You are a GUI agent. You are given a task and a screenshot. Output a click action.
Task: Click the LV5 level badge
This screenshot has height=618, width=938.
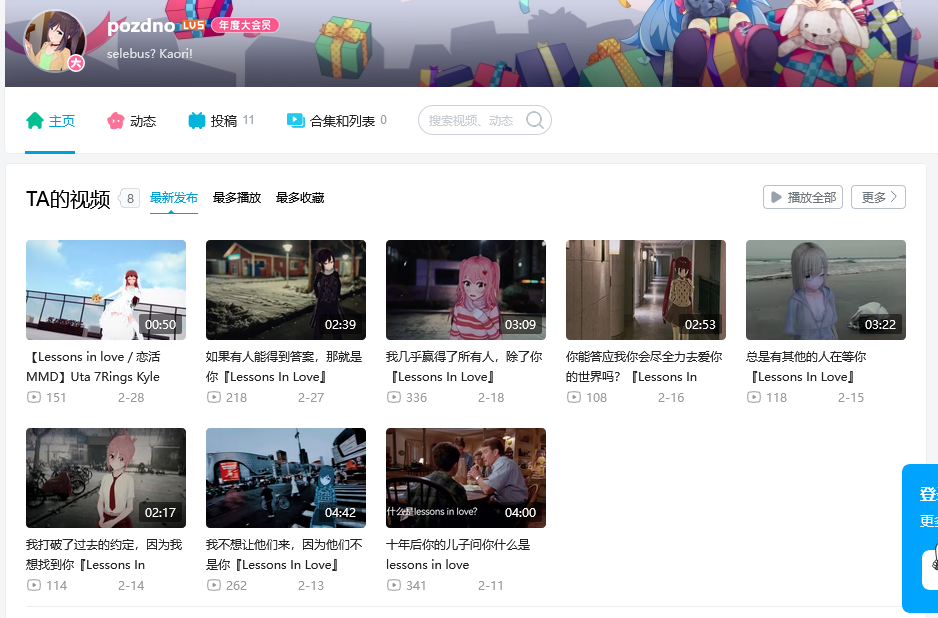(x=193, y=25)
